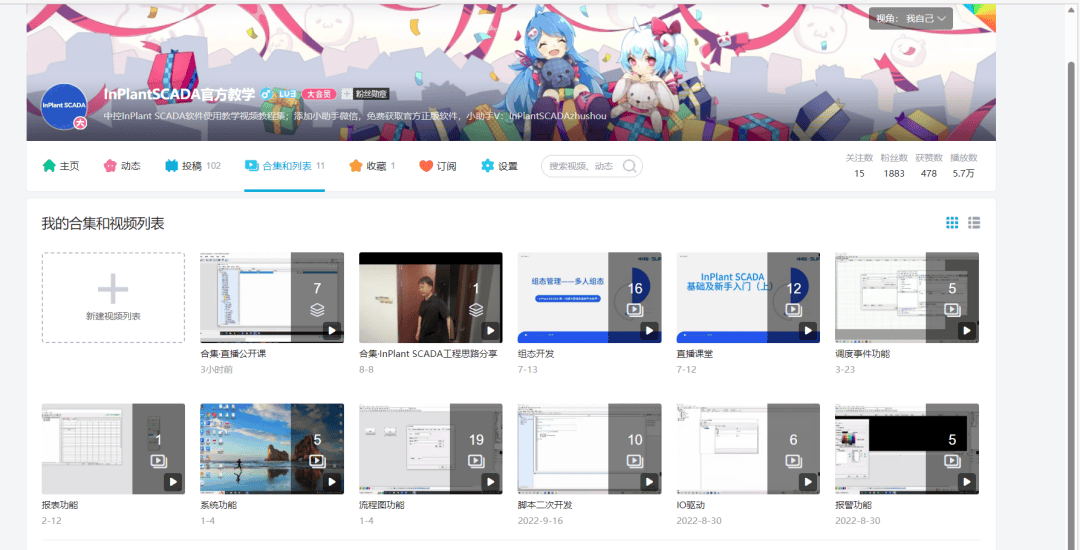Image resolution: width=1080 pixels, height=550 pixels.
Task: Go to the 订阅 subscriptions tab
Action: pos(437,166)
